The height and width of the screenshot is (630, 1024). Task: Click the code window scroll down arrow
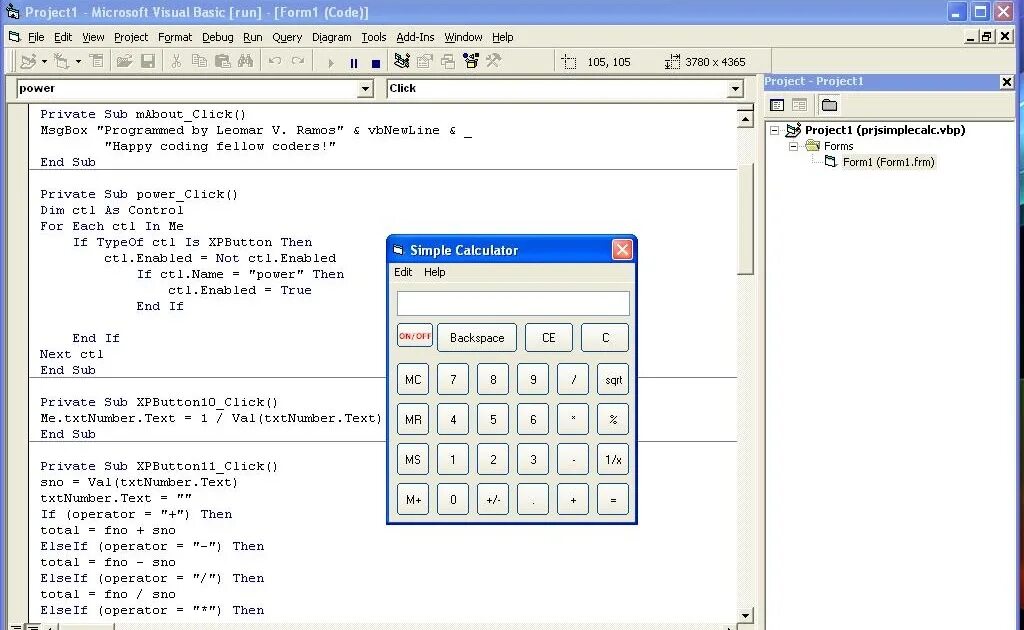746,616
